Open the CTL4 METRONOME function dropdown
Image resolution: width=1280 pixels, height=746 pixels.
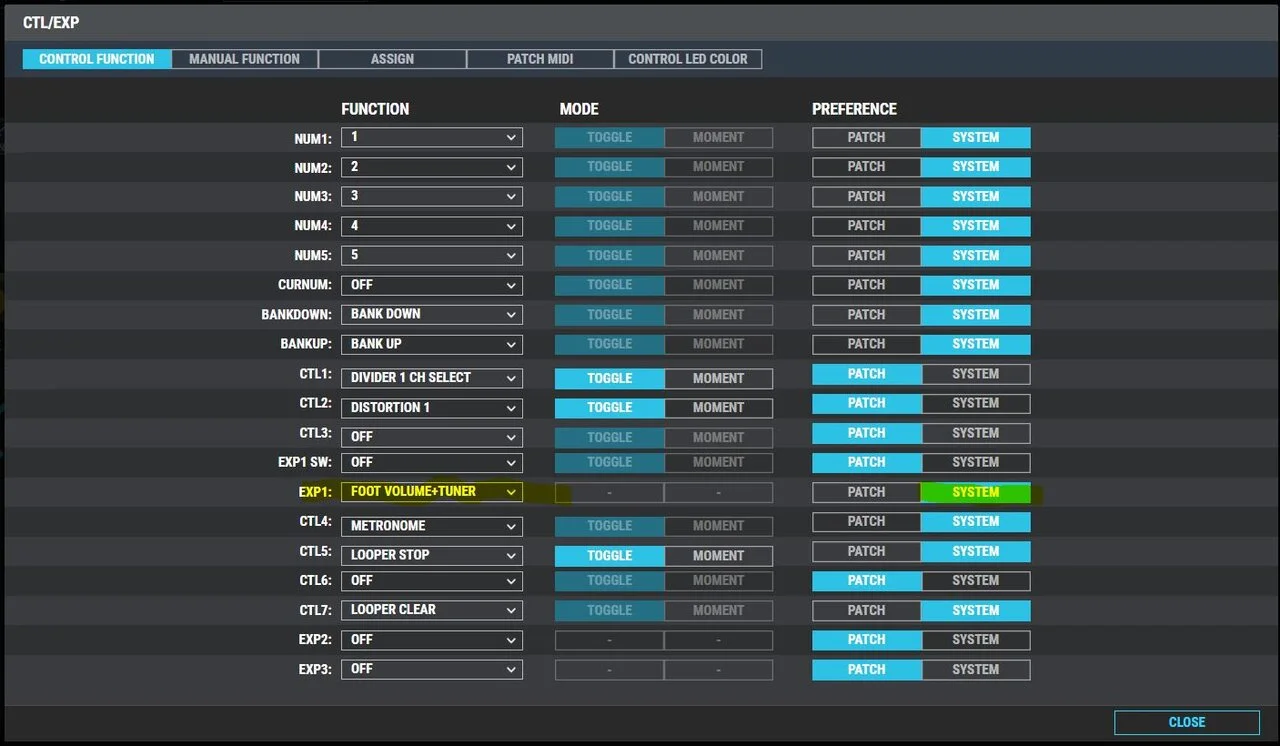pos(431,526)
